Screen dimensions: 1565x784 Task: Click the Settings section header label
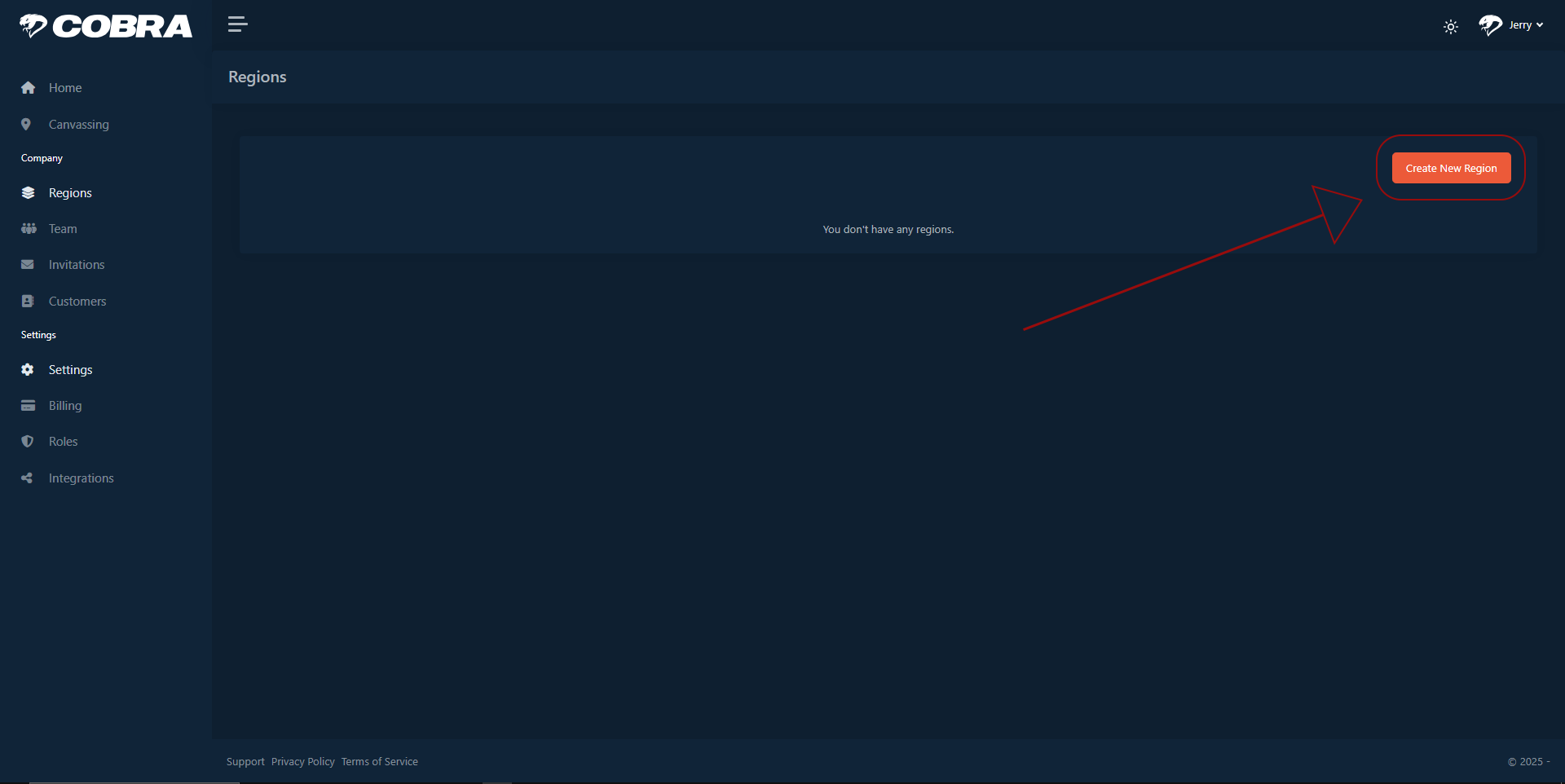38,335
